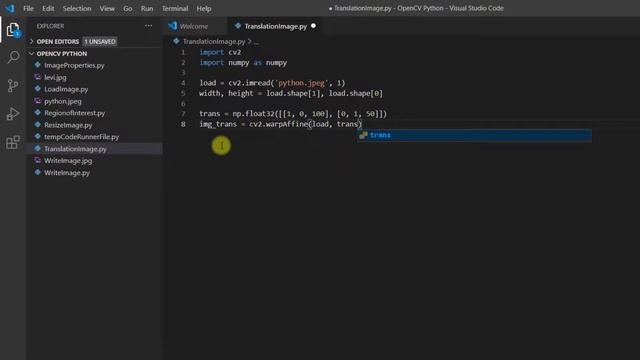Click the VS Code logo in title bar

click(x=10, y=8)
